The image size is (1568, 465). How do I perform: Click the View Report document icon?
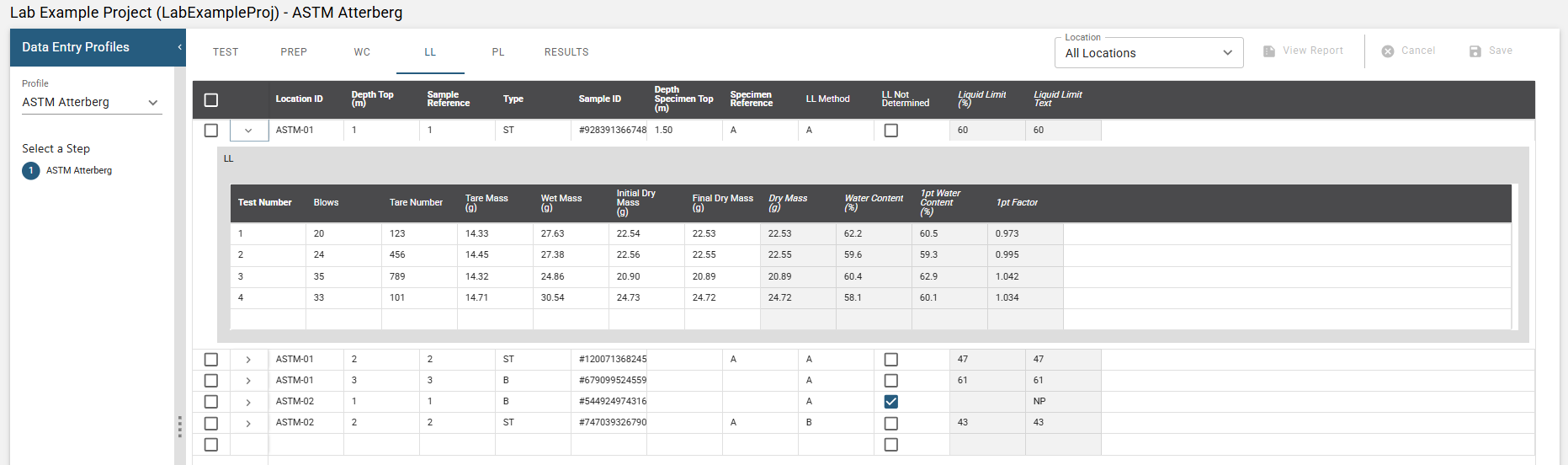(x=1269, y=51)
